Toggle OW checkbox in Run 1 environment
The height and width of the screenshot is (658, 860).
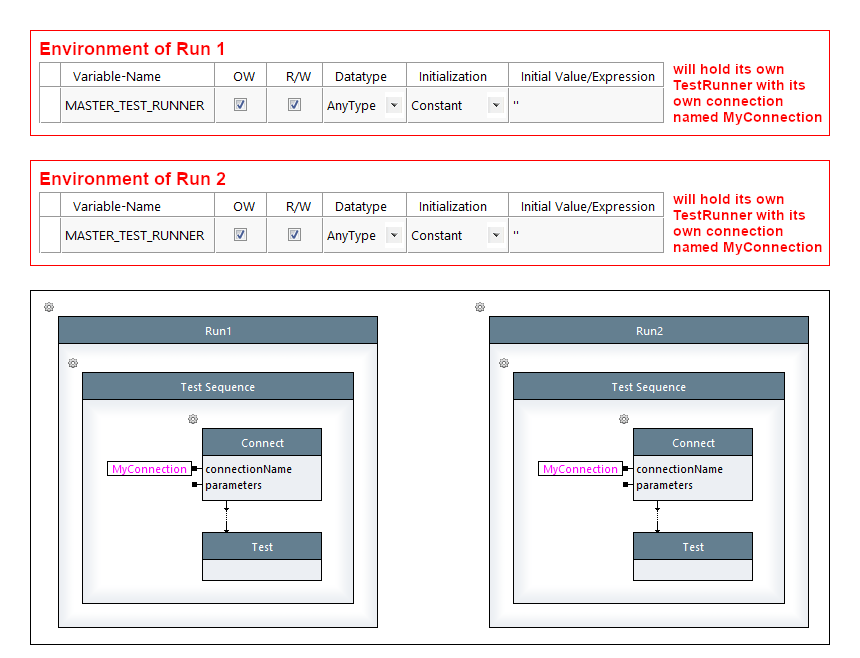[x=240, y=105]
